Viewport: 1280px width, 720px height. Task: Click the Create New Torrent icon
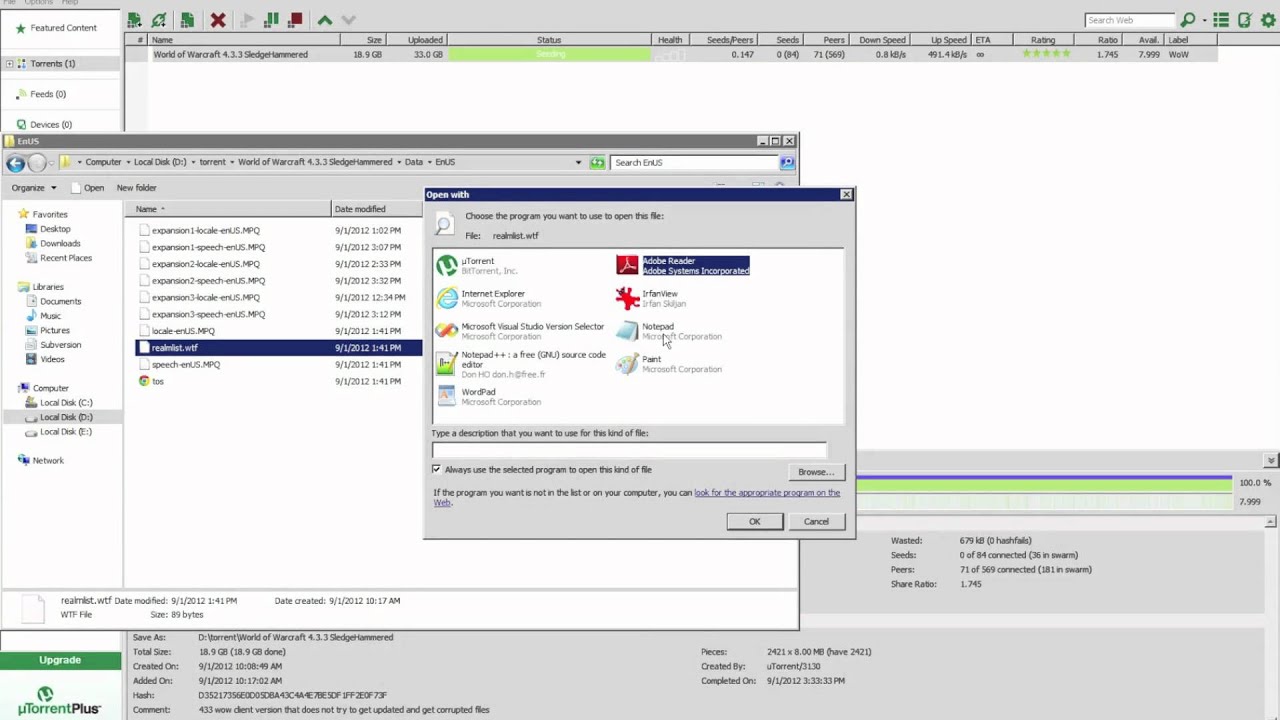click(186, 19)
